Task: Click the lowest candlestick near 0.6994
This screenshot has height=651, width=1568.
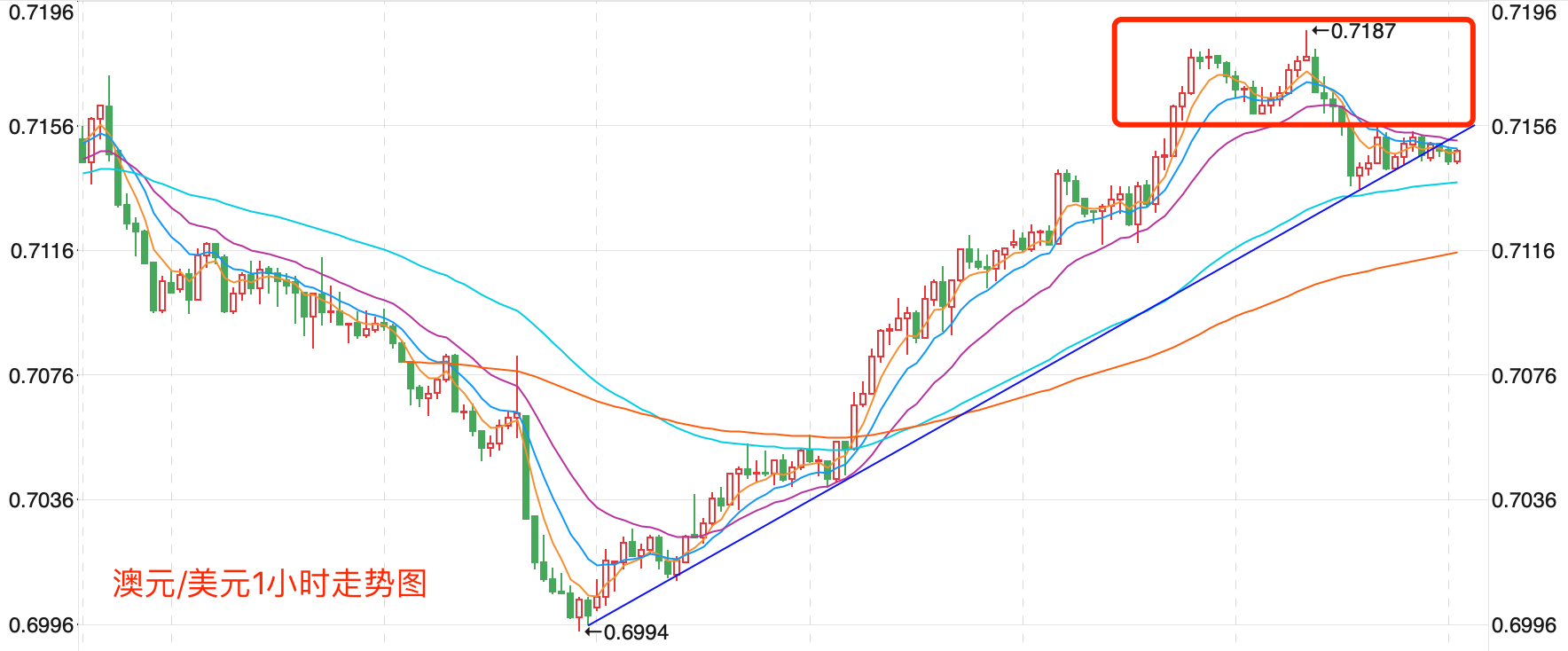Action: click(579, 610)
